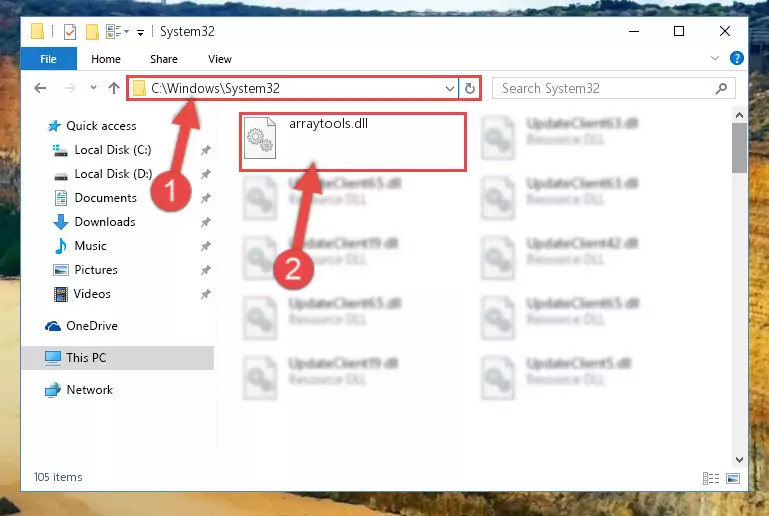
Task: Unpin Videos using its pin icon
Action: point(205,294)
